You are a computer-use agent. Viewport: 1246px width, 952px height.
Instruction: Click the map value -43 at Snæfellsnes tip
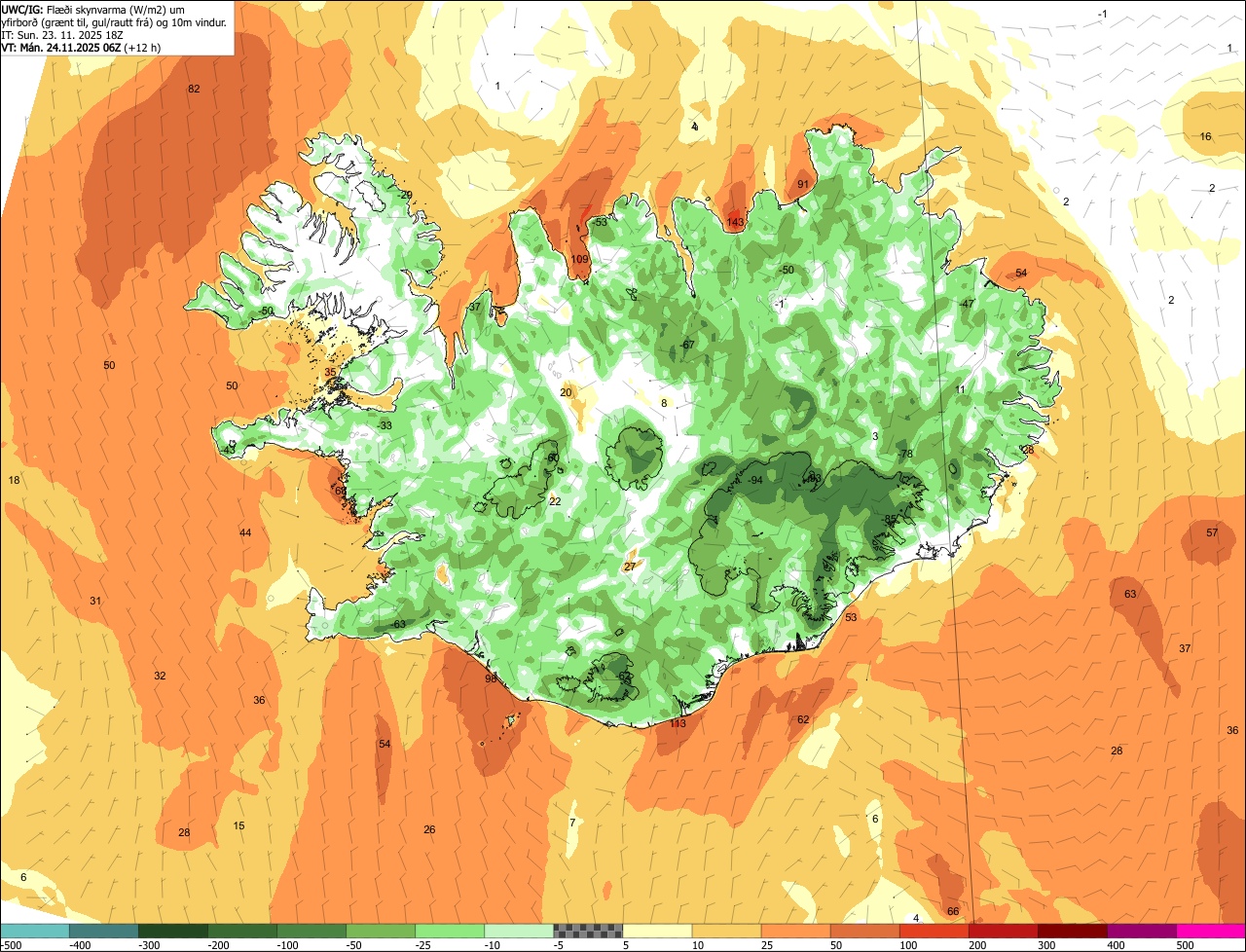click(228, 450)
